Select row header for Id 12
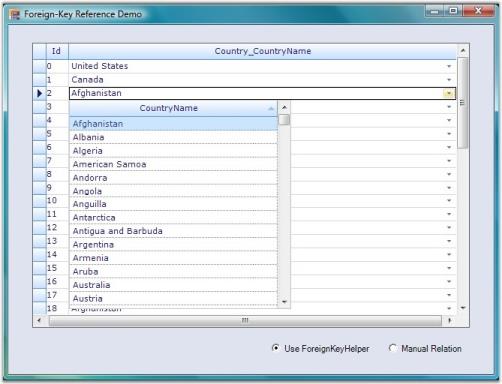Viewport: 502px width, 384px height. point(39,228)
